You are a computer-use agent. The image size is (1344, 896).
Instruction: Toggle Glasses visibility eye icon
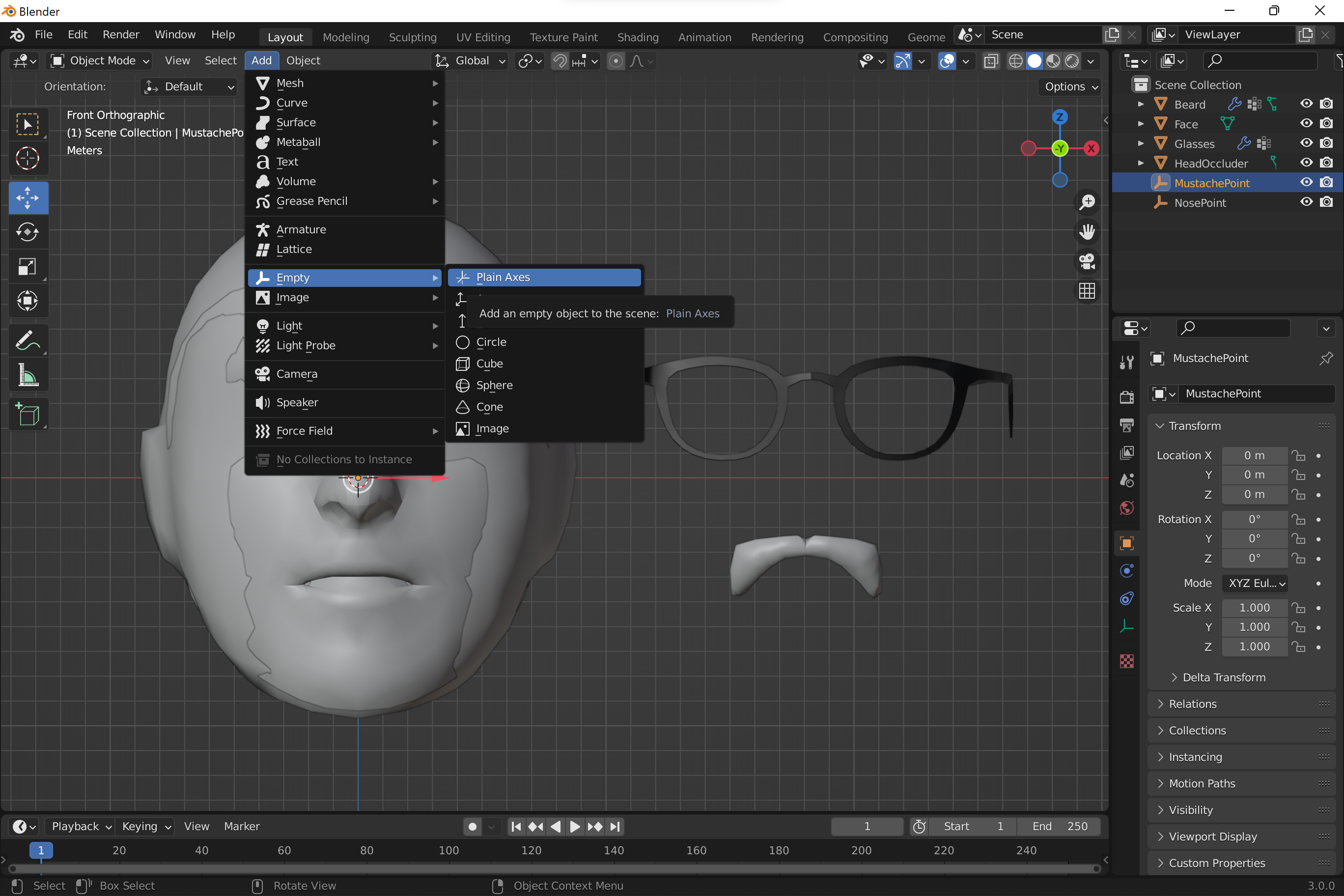[1306, 143]
